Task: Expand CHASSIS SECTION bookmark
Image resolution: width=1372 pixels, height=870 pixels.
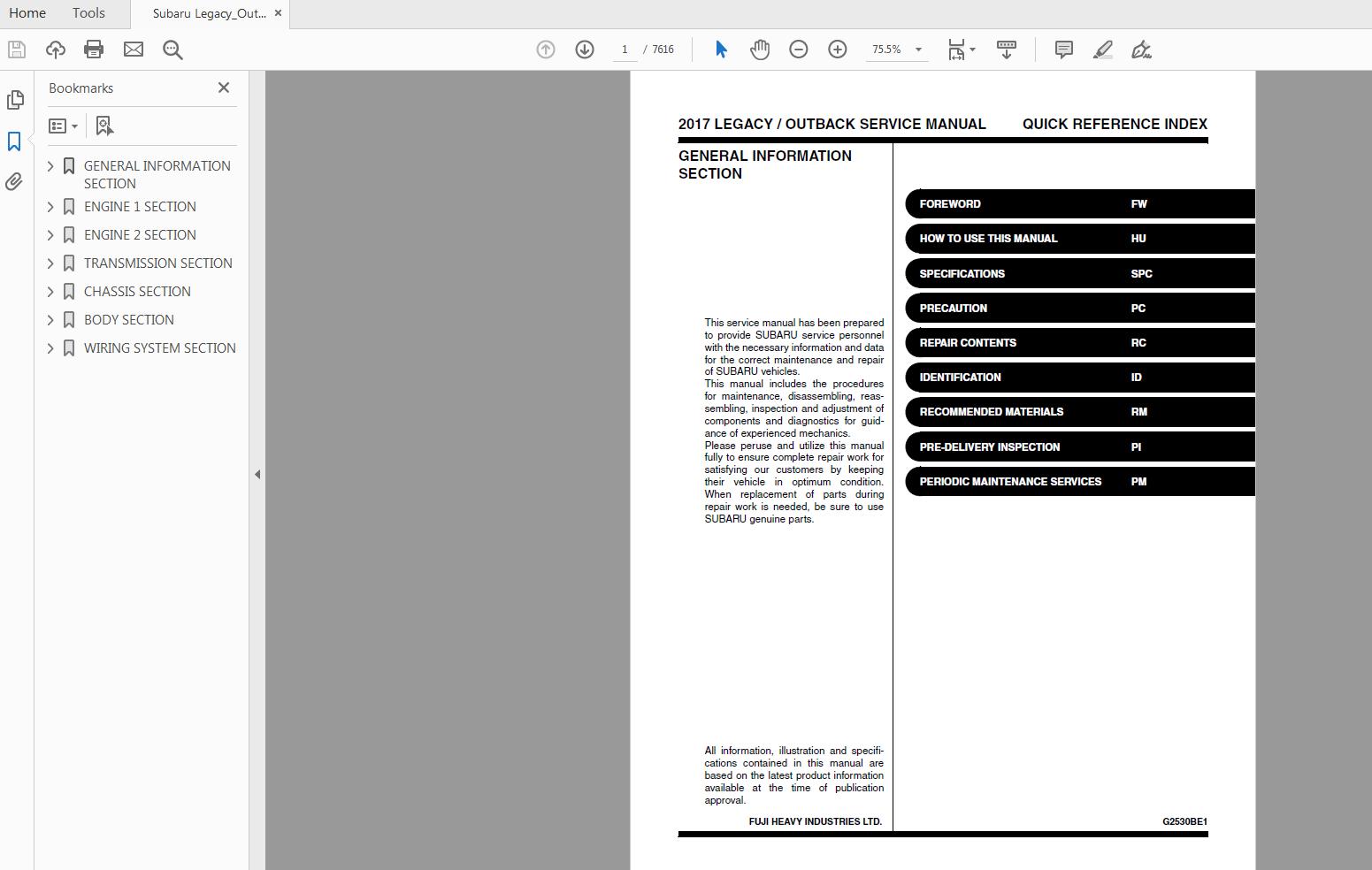Action: tap(50, 292)
